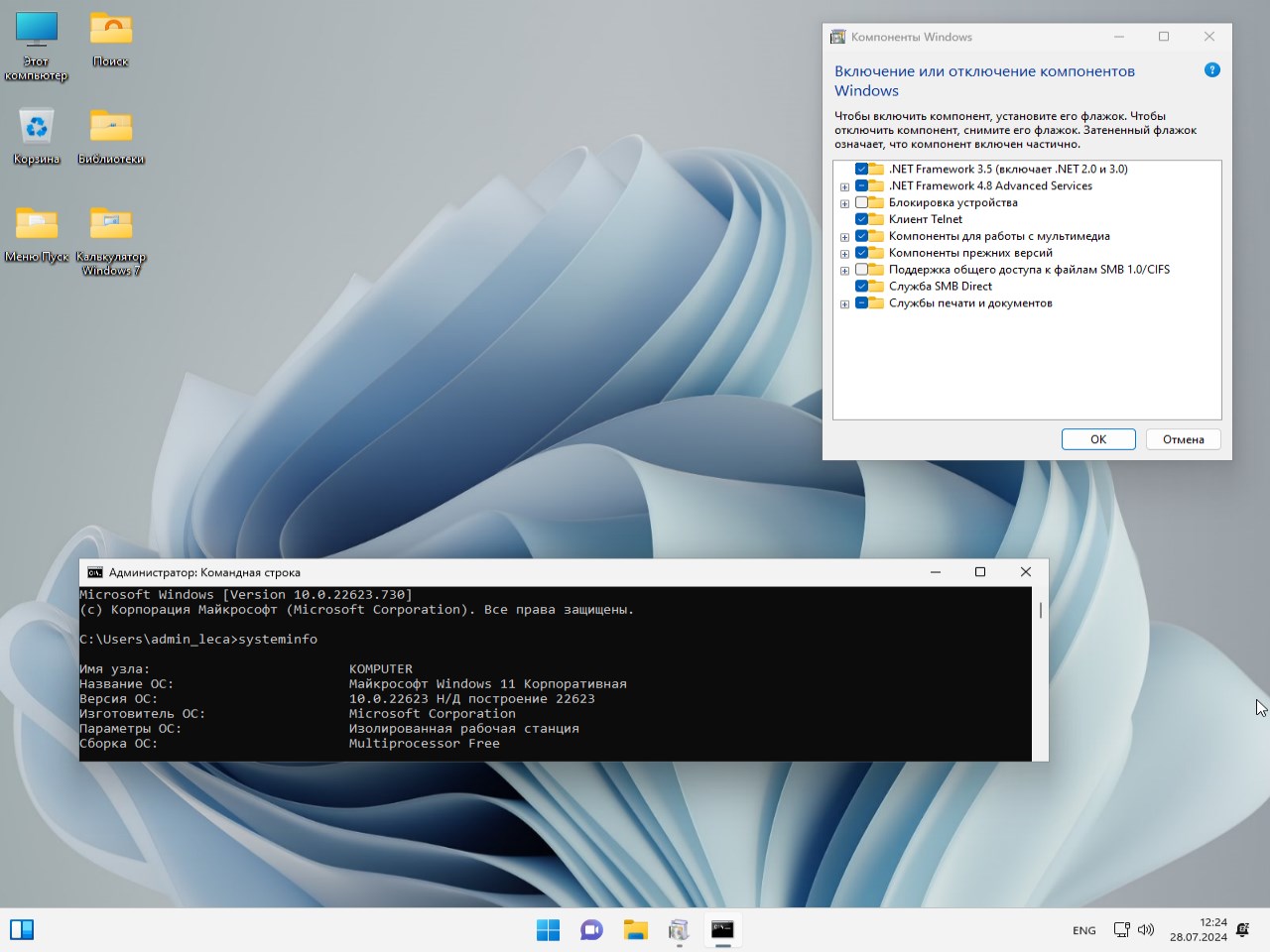The image size is (1270, 952).
Task: Open the Chat app in the taskbar
Action: pyautogui.click(x=591, y=930)
